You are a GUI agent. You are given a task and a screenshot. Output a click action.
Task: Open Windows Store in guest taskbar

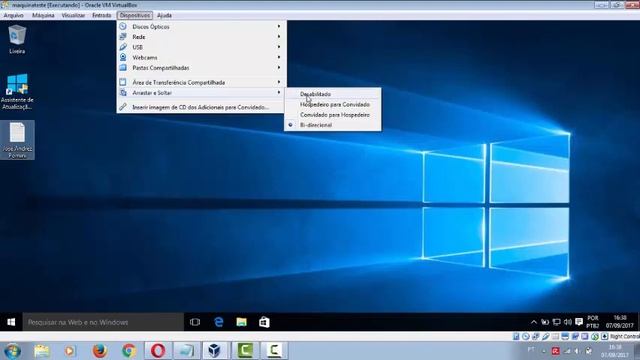click(x=264, y=322)
